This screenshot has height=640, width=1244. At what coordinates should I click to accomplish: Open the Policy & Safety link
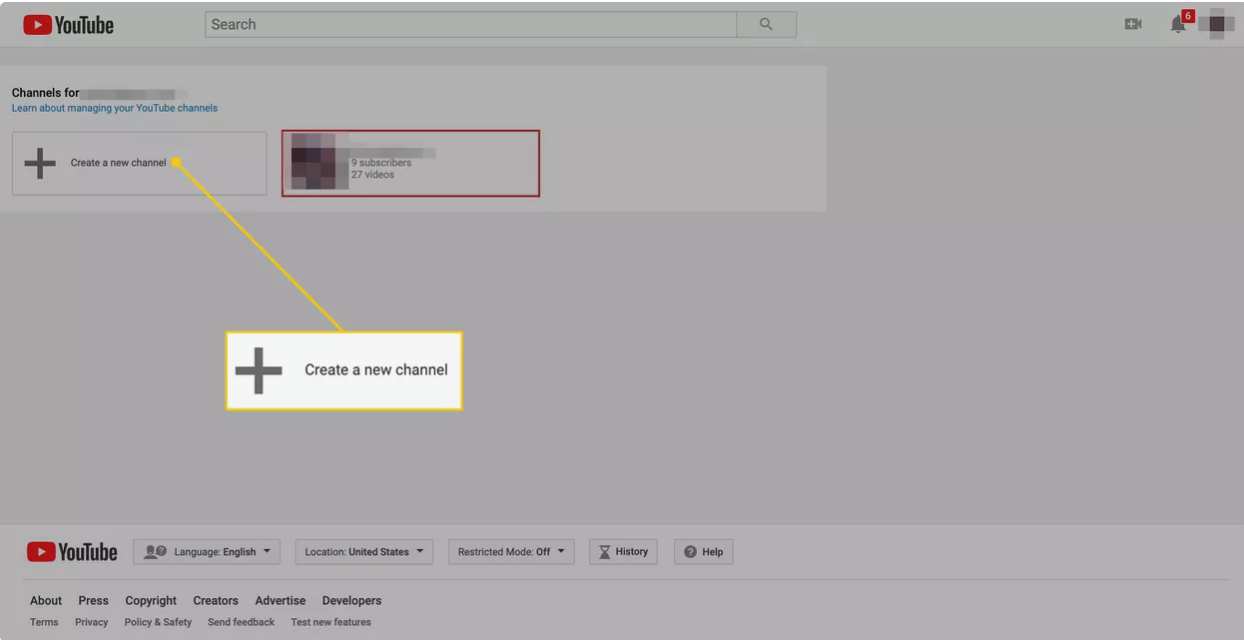158,622
